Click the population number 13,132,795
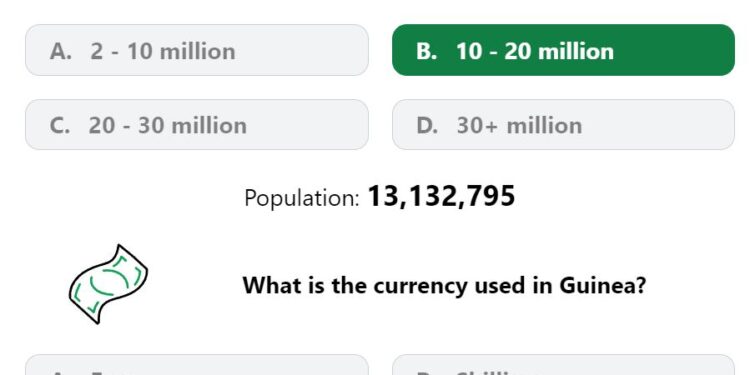Viewport: 750px width, 375px height. coord(441,196)
